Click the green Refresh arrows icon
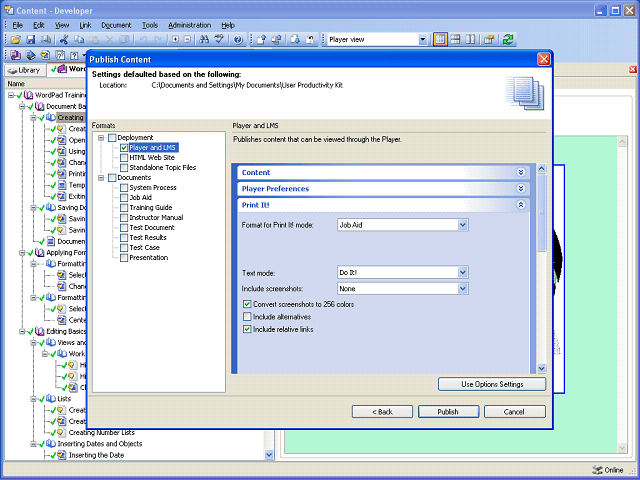Viewport: 640px width, 480px height. 508,40
